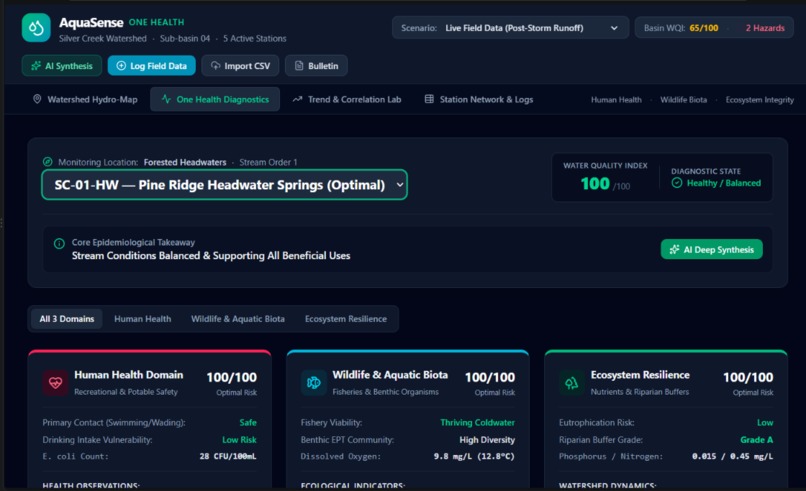Viewport: 806px width, 491px height.
Task: Filter by Ecosystem Resilience domain
Action: (345, 319)
